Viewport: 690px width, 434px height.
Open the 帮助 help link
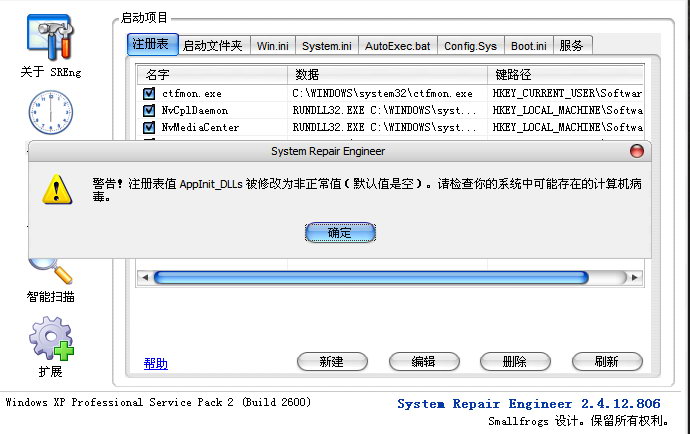tap(156, 364)
